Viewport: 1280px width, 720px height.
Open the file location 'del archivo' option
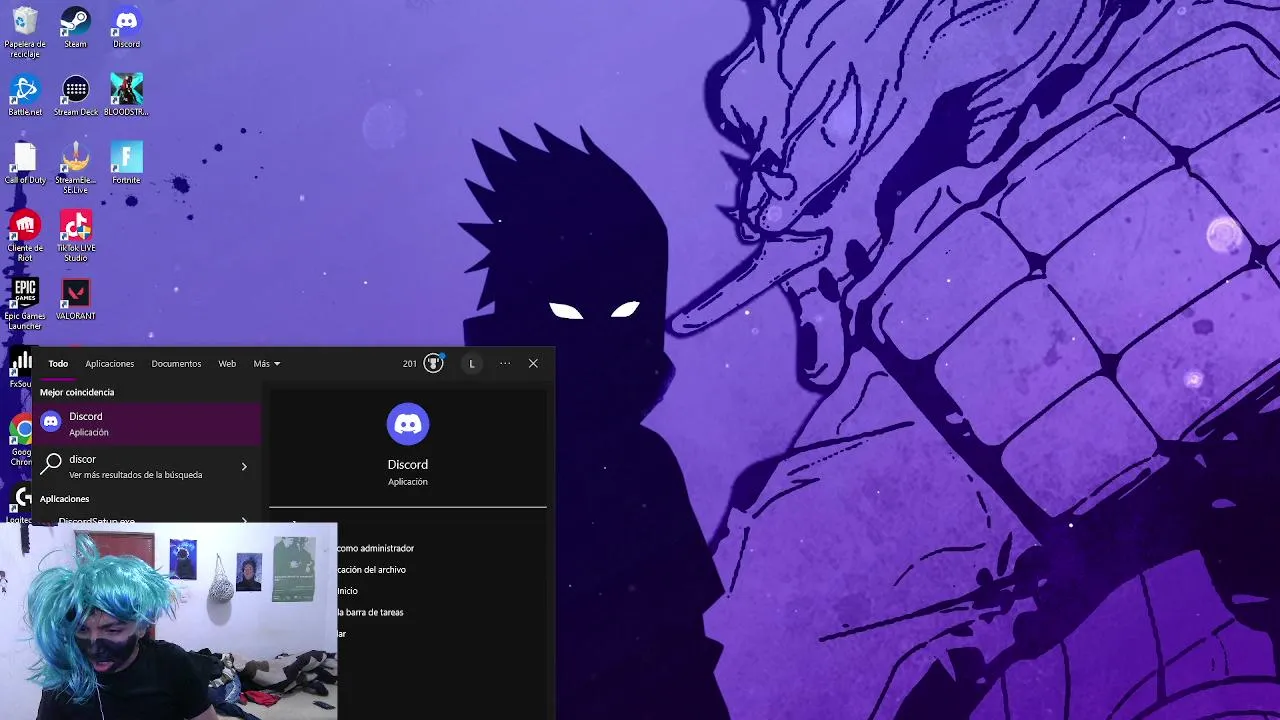tap(371, 570)
